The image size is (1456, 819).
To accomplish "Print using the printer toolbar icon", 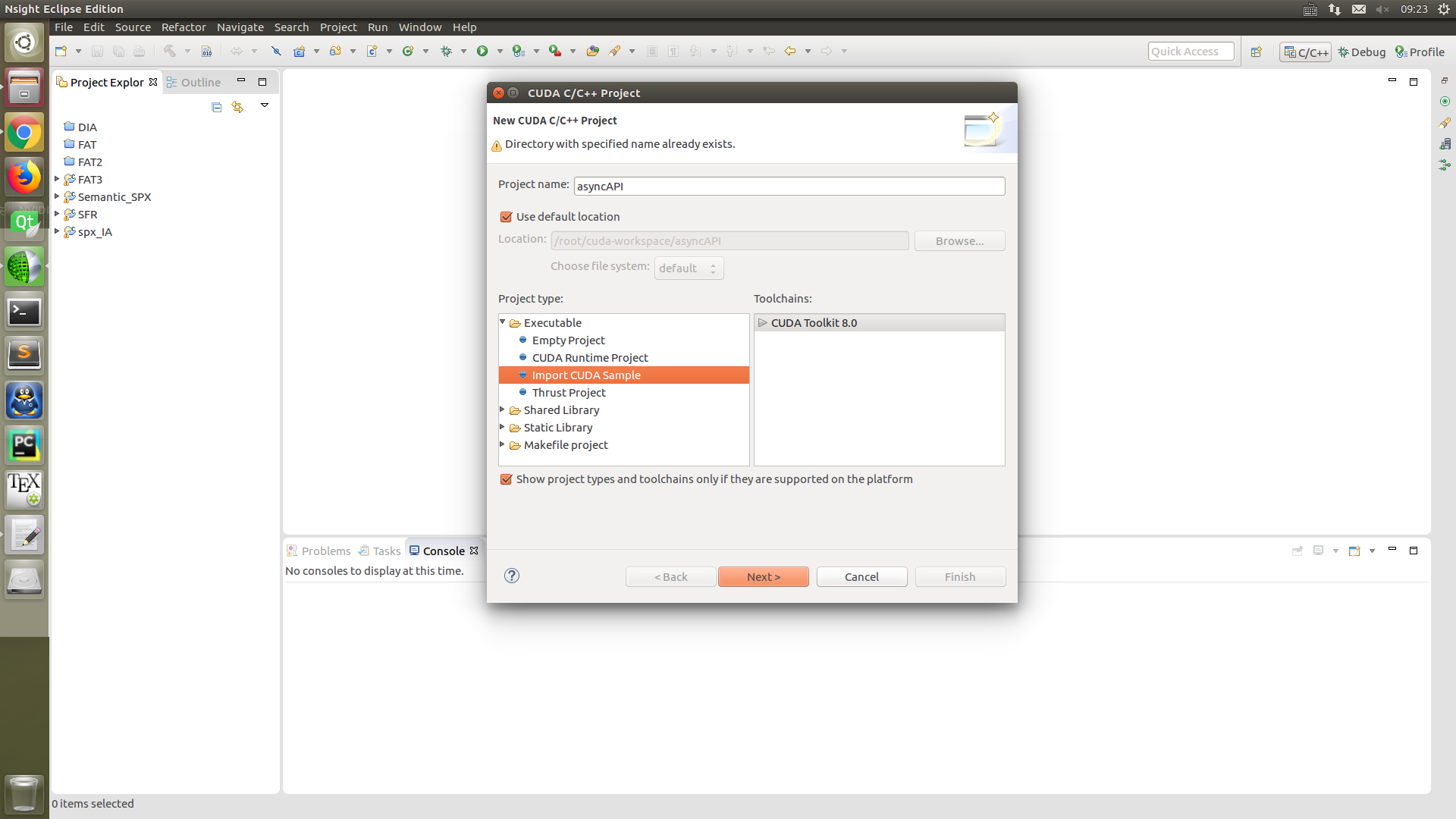I will (x=140, y=51).
